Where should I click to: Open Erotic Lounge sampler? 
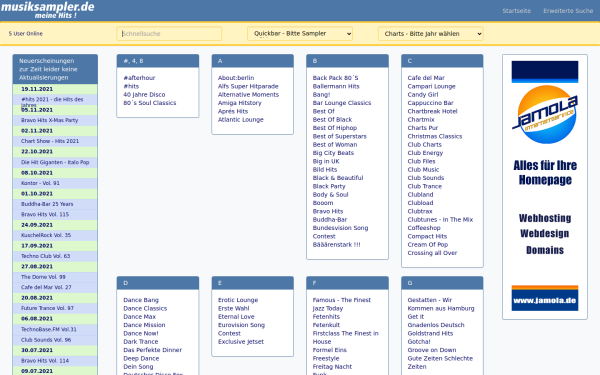[238, 300]
